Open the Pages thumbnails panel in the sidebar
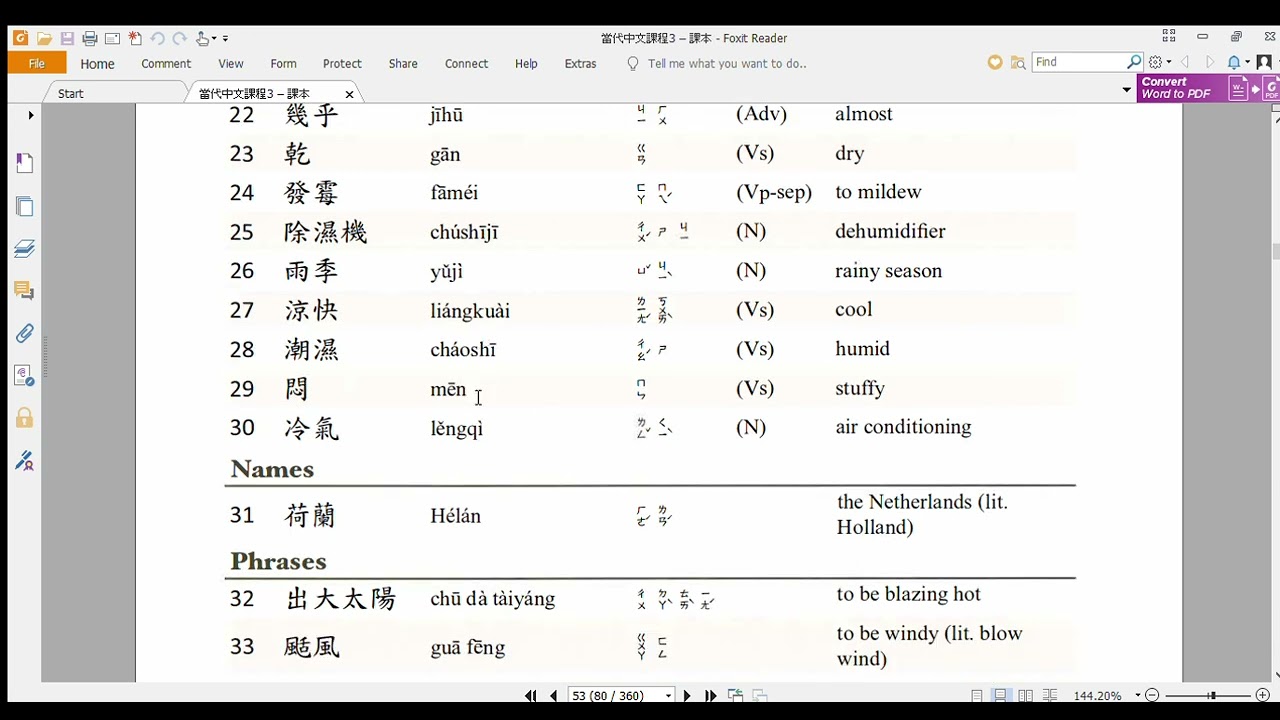1280x720 pixels. coord(25,206)
